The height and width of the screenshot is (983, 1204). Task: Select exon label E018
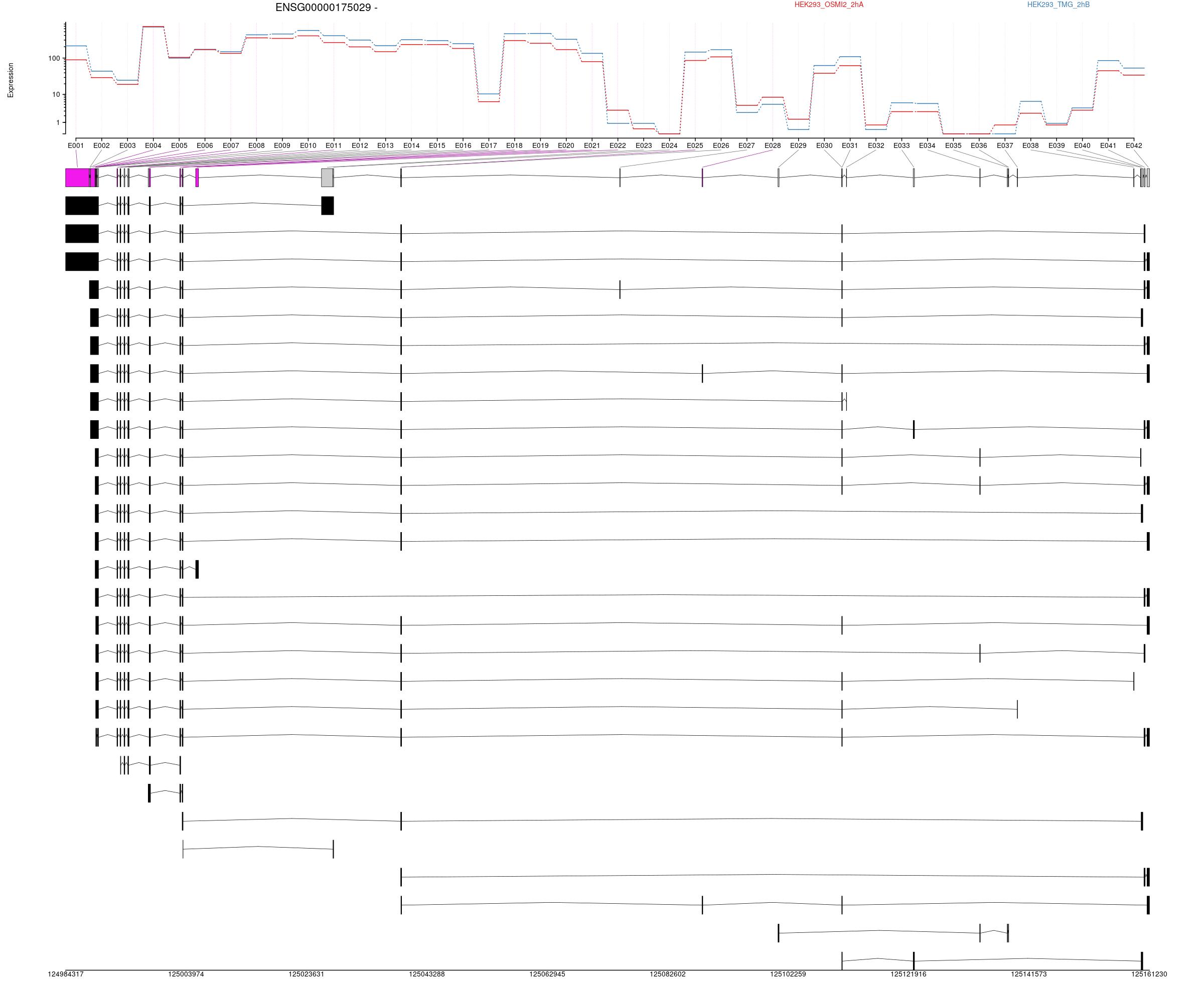point(514,145)
